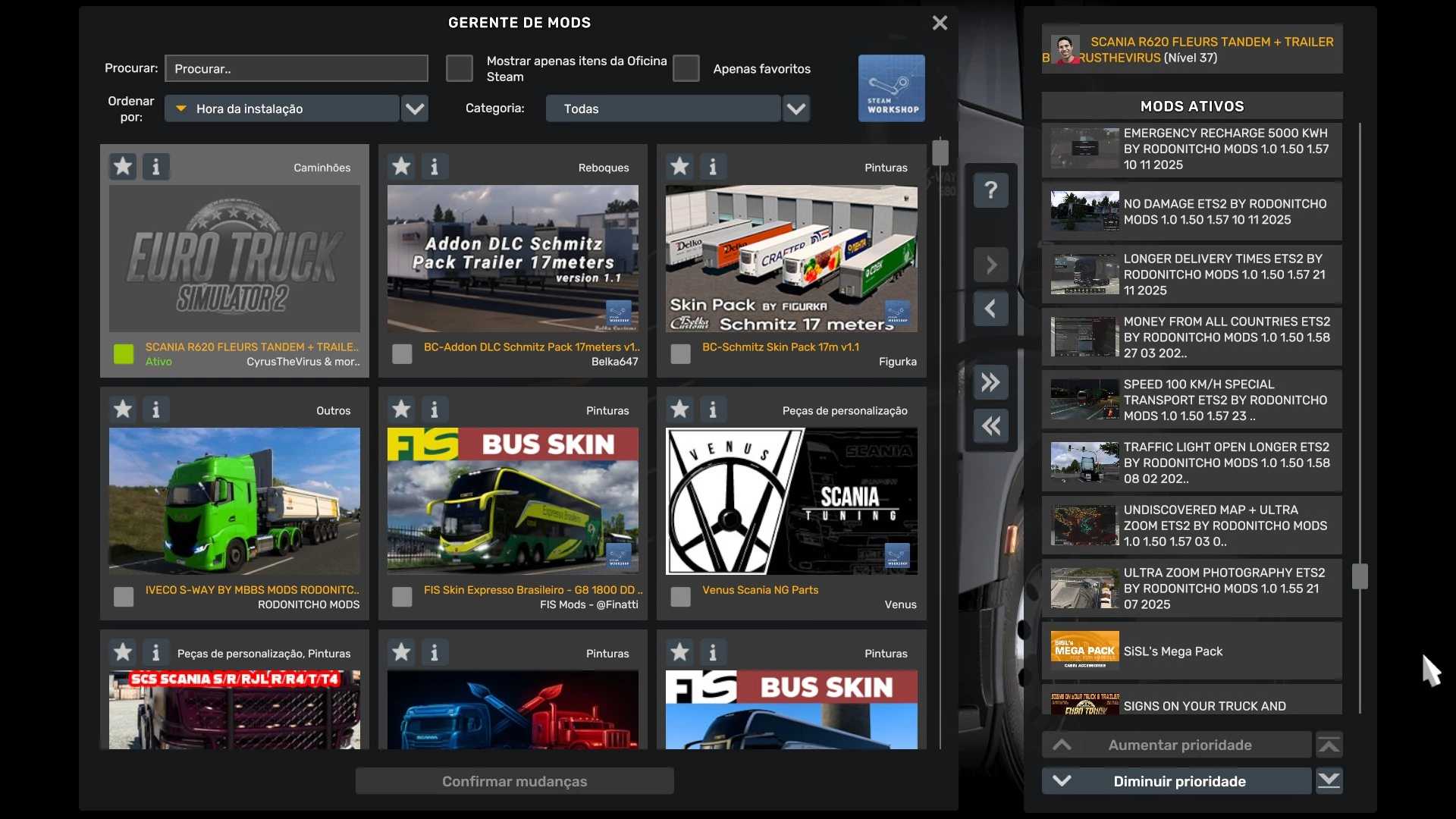
Task: Move mod to top priority icon
Action: tap(1329, 745)
